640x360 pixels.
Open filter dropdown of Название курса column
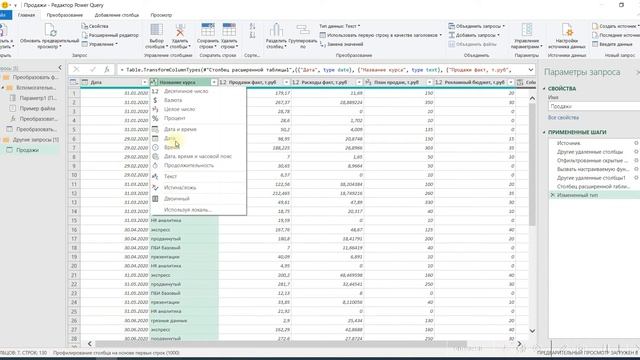[x=214, y=82]
